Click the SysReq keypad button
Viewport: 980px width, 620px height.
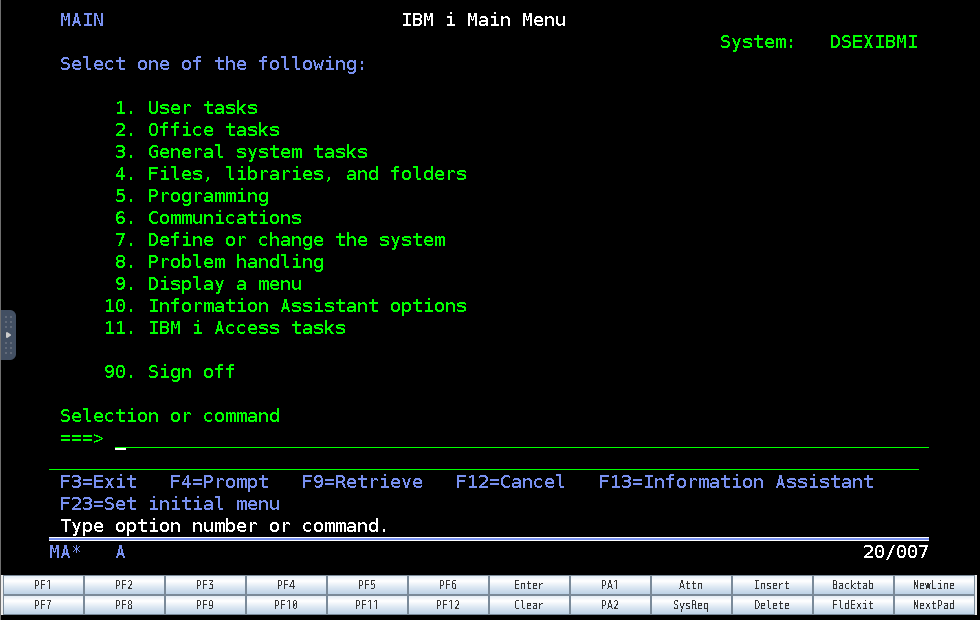691,605
